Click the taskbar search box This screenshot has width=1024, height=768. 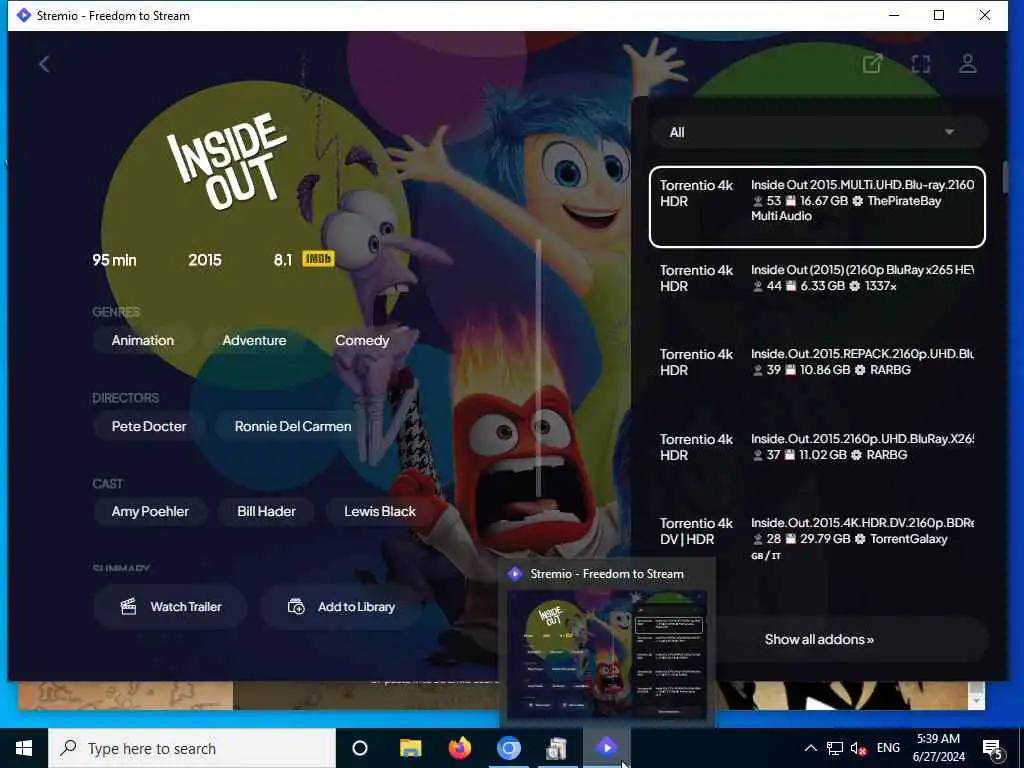point(192,748)
